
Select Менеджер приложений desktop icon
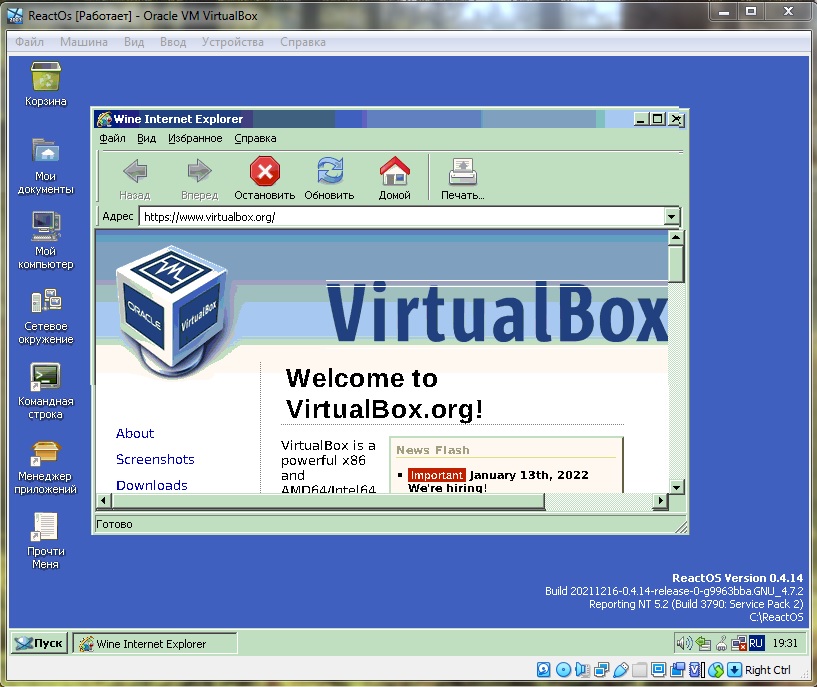[46, 453]
